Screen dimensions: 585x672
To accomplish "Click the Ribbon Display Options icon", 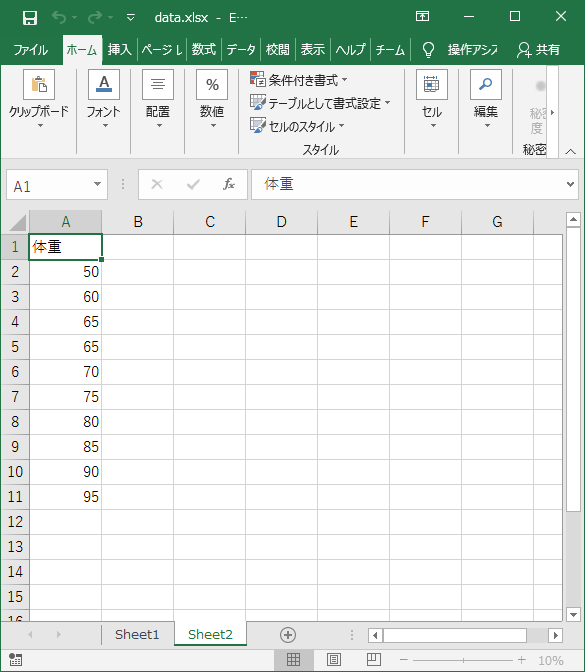I will [x=422, y=16].
